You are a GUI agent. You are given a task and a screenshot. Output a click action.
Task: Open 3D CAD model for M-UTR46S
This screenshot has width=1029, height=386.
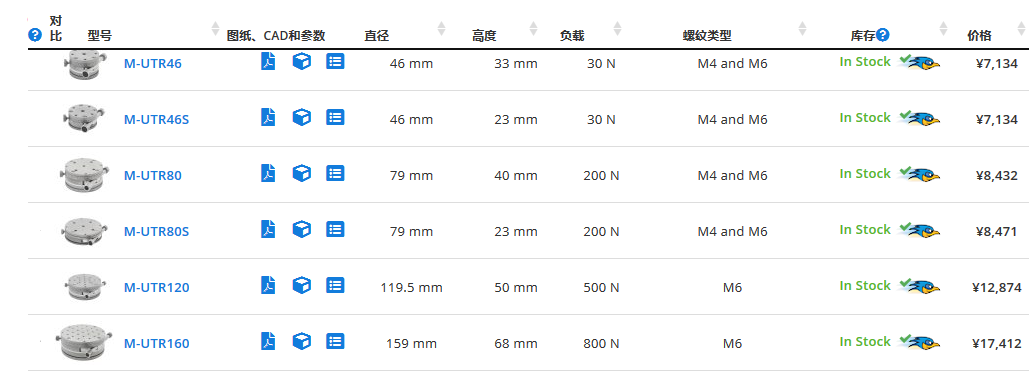(x=301, y=118)
